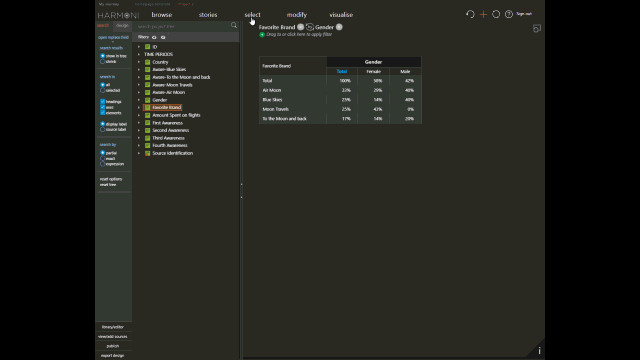Screen dimensions: 640x360
Task: Click the blue Total column header in table
Action: (x=342, y=71)
